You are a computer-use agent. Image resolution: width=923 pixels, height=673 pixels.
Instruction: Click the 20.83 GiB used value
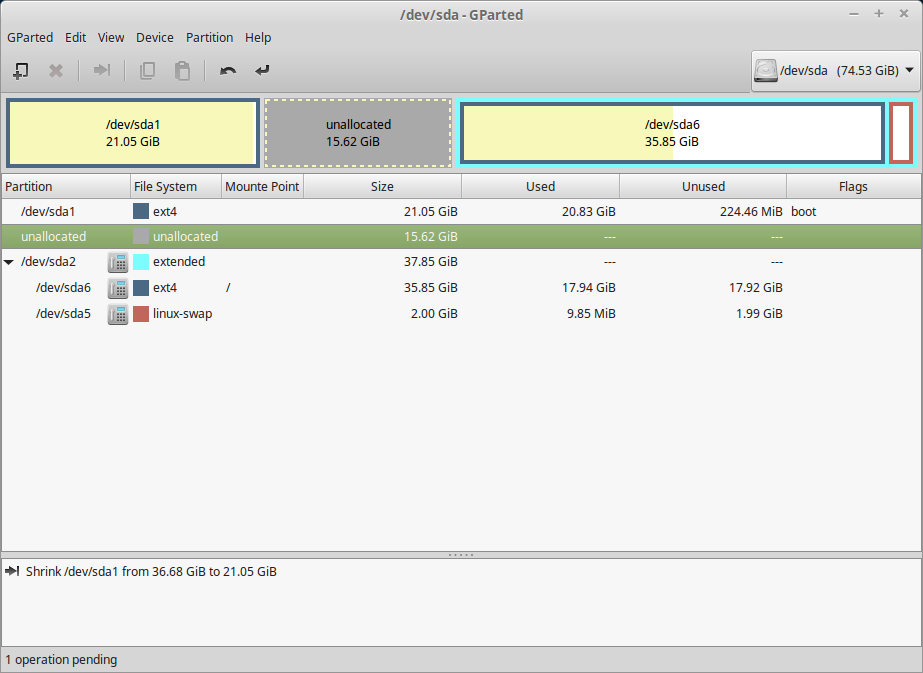(x=589, y=212)
